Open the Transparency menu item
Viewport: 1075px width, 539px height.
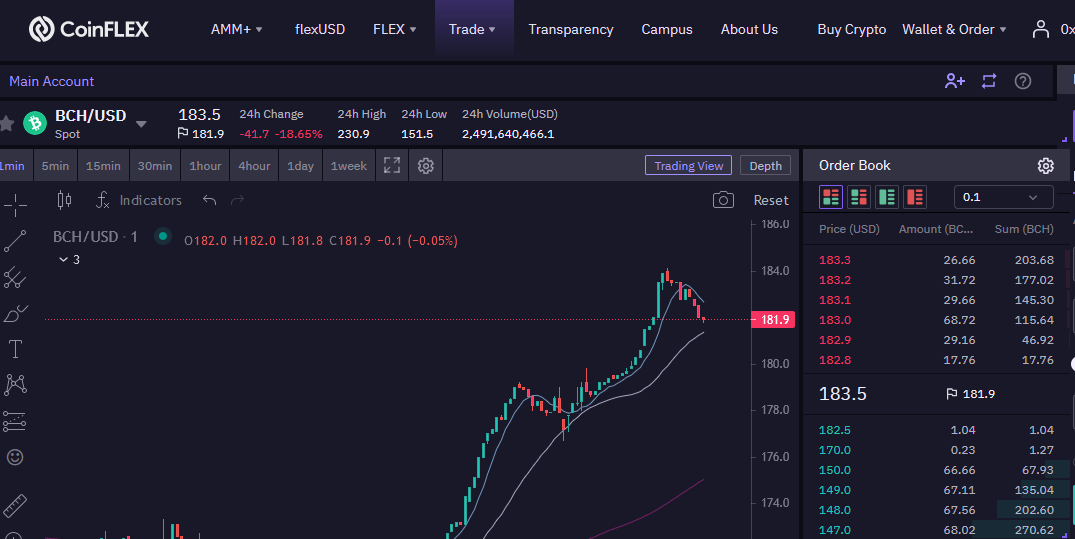coord(570,29)
